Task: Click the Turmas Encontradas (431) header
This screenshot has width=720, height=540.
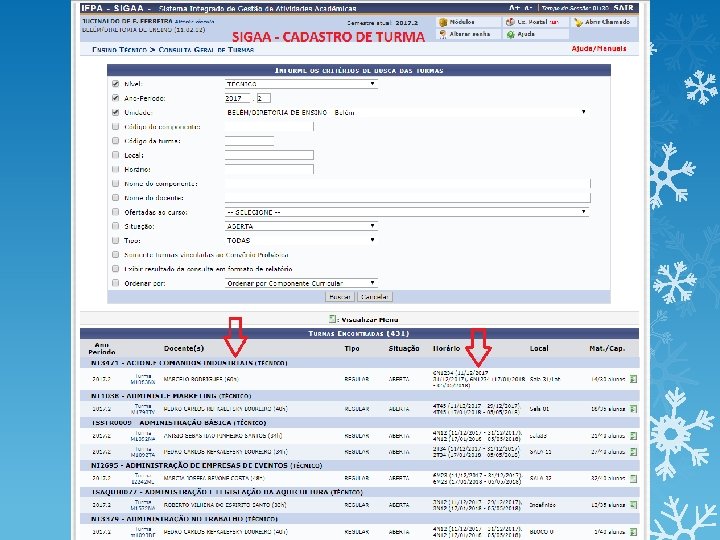Action: (359, 334)
